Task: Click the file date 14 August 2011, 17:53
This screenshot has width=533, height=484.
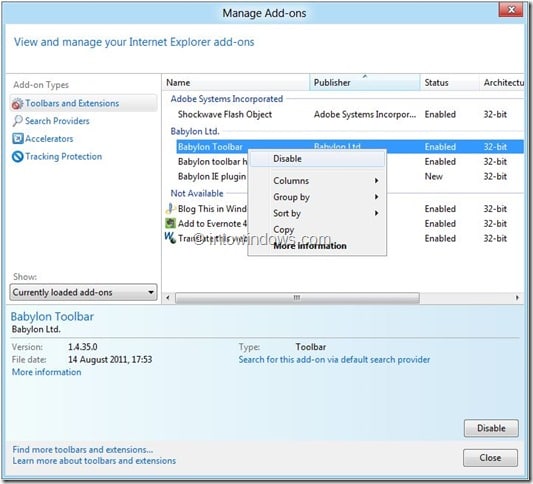Action: pyautogui.click(x=110, y=359)
